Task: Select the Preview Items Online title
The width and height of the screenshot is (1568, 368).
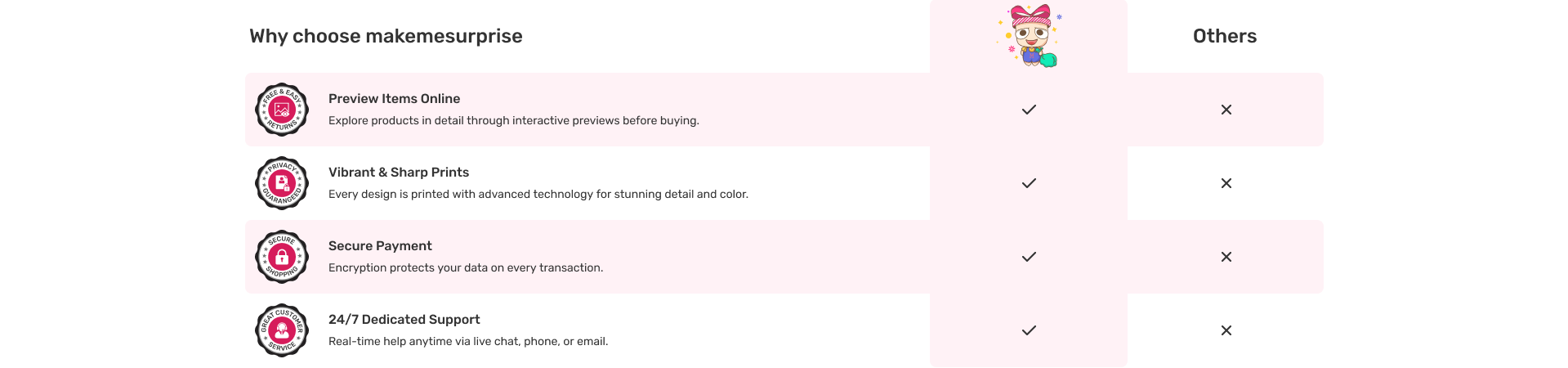Action: (394, 99)
